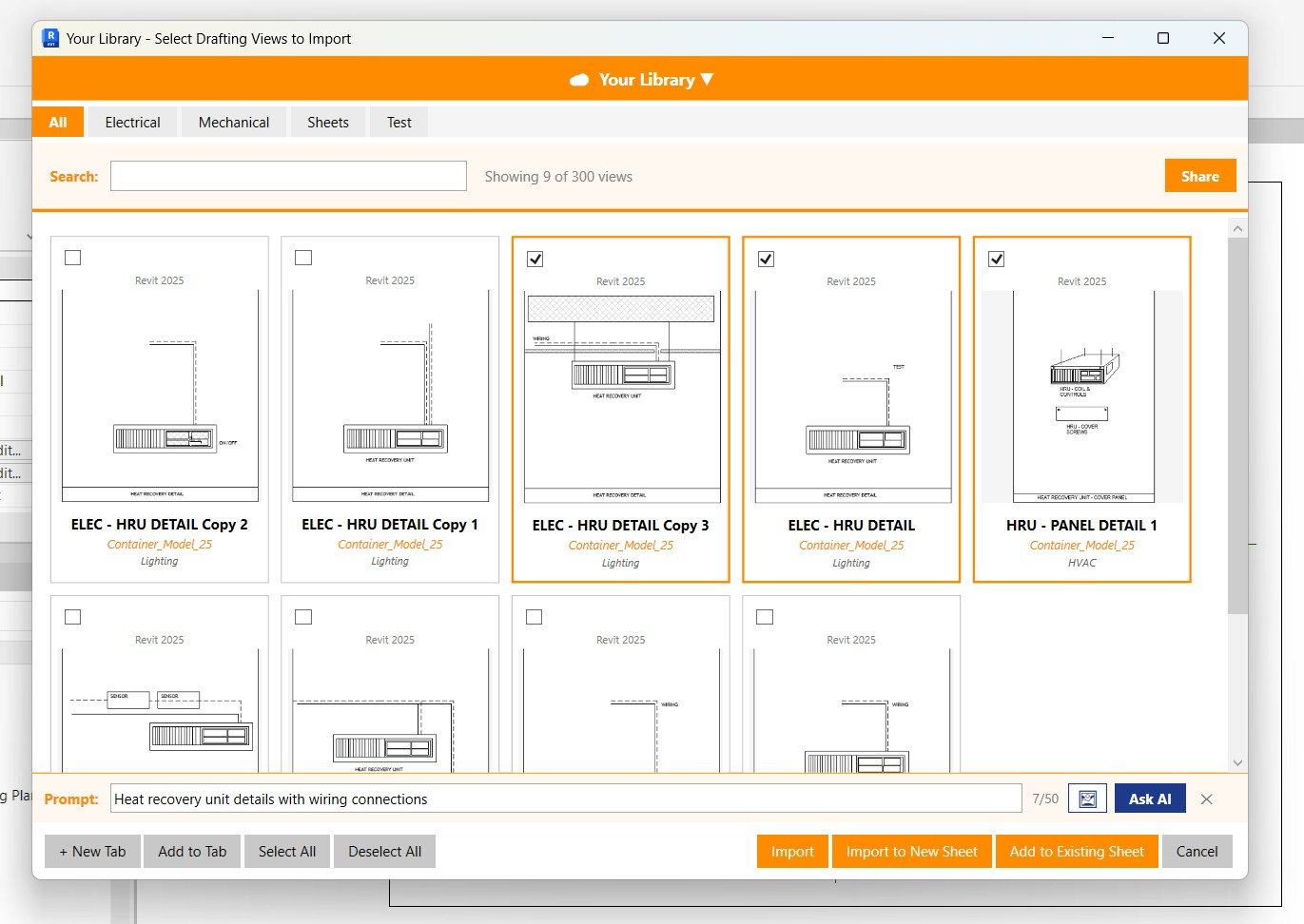This screenshot has height=924, width=1304.
Task: Click the Cancel button
Action: (x=1197, y=852)
